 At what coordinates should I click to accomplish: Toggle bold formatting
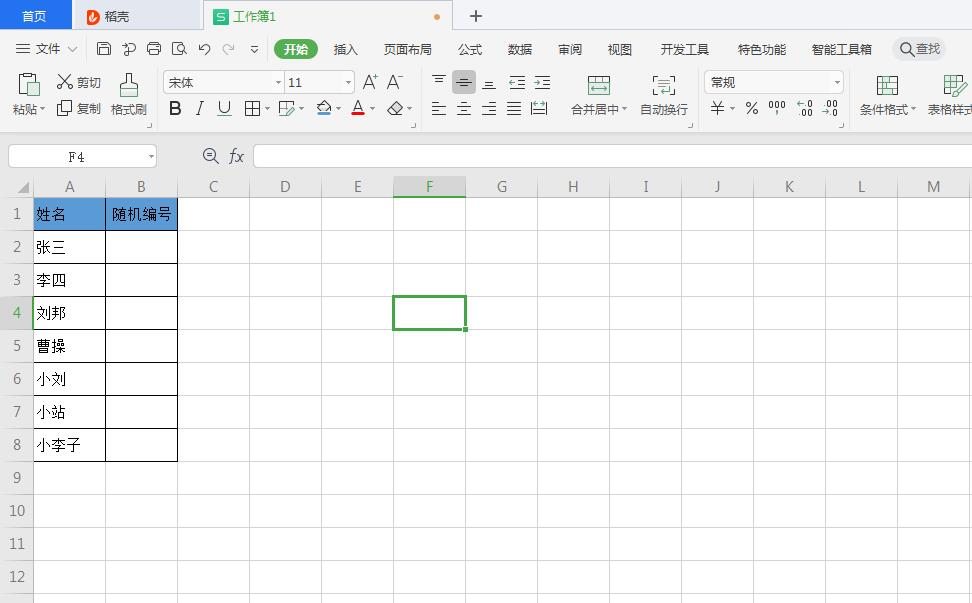coord(175,108)
